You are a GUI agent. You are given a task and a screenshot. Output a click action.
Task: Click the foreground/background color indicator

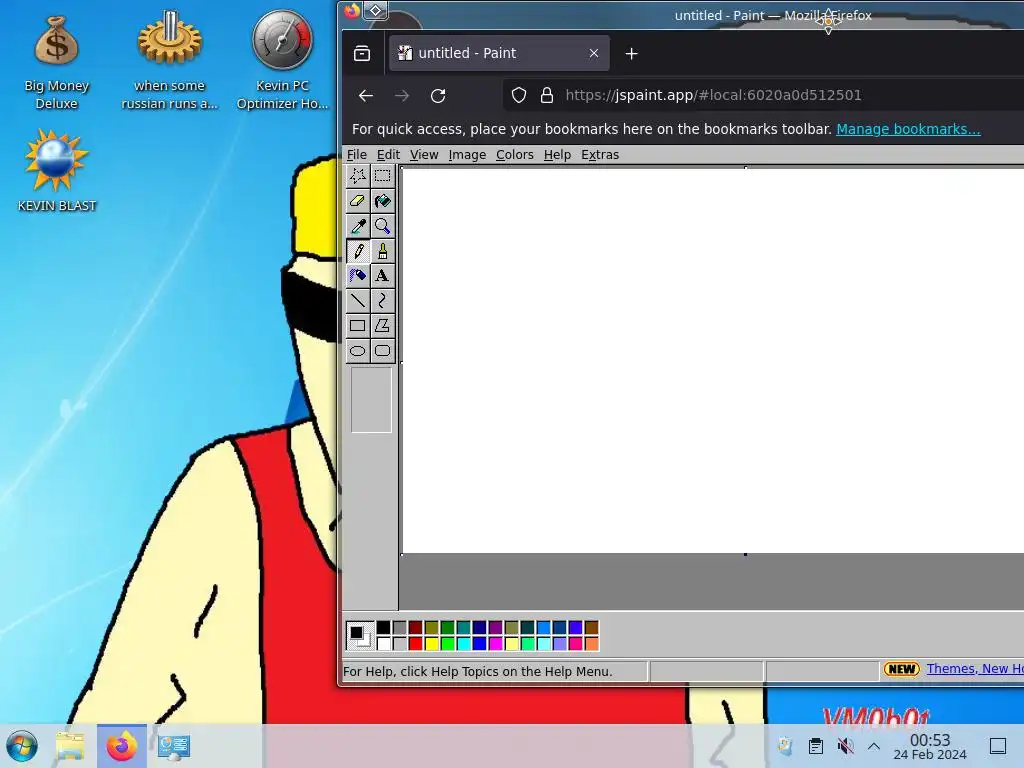tap(359, 635)
